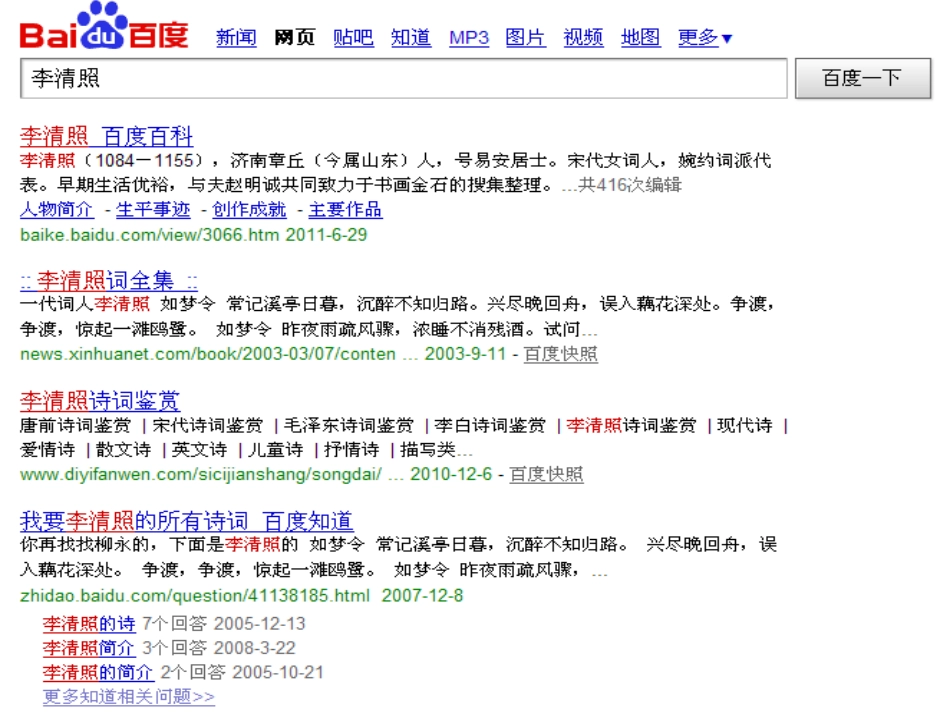The width and height of the screenshot is (950, 713).
Task: Open the 李清照的简介 related question
Action: tap(98, 672)
